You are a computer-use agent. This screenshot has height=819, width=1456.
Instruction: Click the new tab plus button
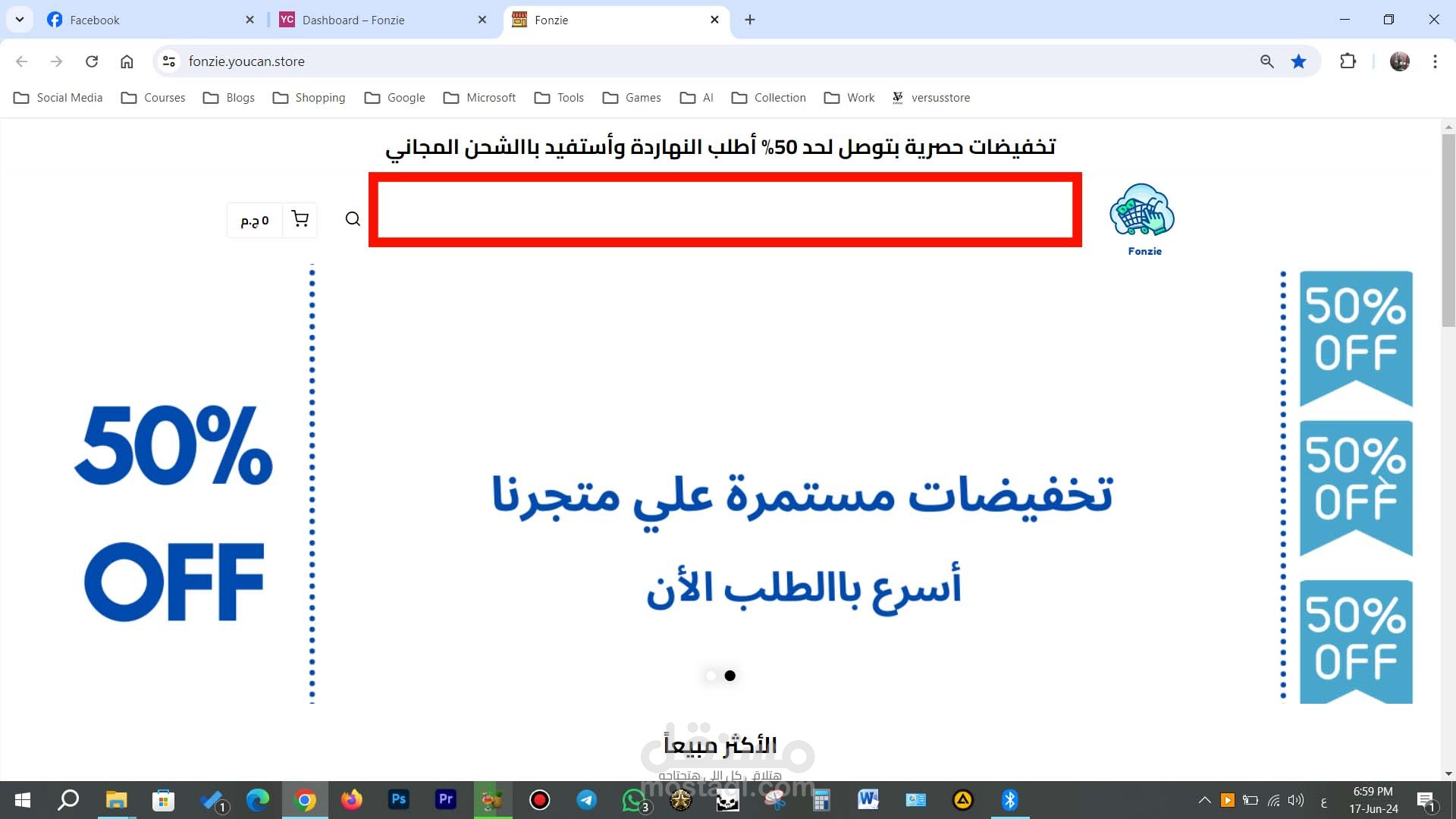750,20
